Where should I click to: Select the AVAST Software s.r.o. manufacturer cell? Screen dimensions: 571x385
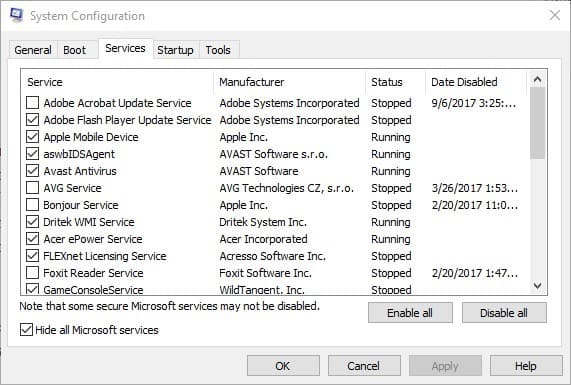tap(273, 154)
